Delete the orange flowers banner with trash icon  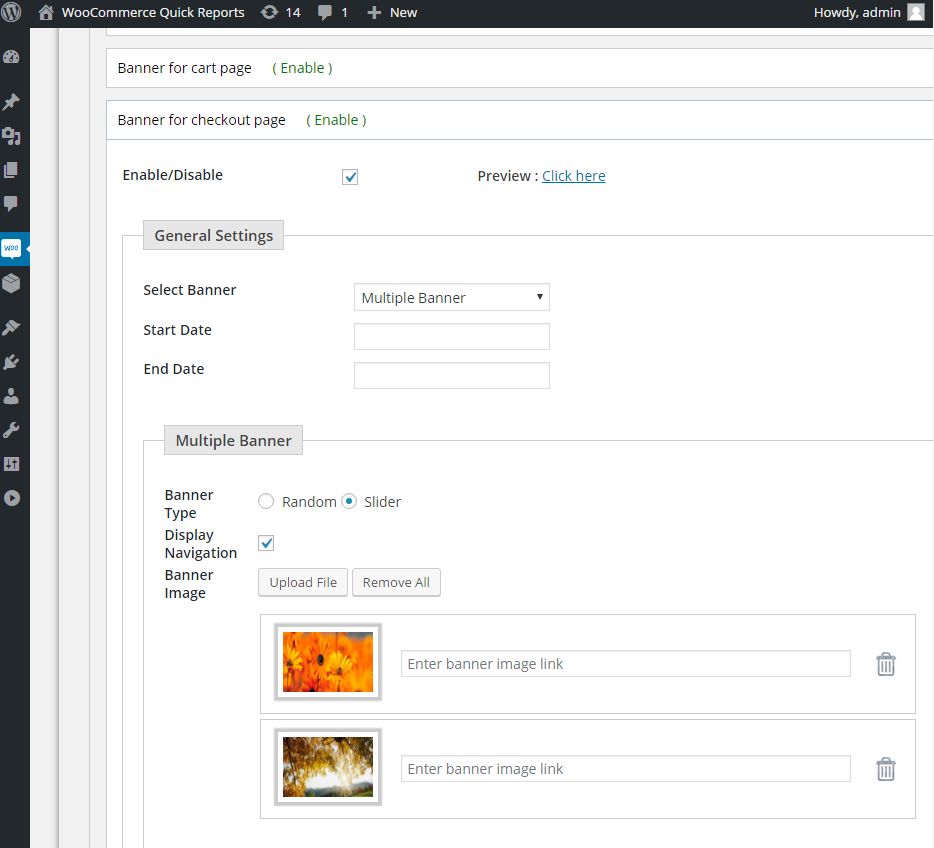click(x=886, y=664)
